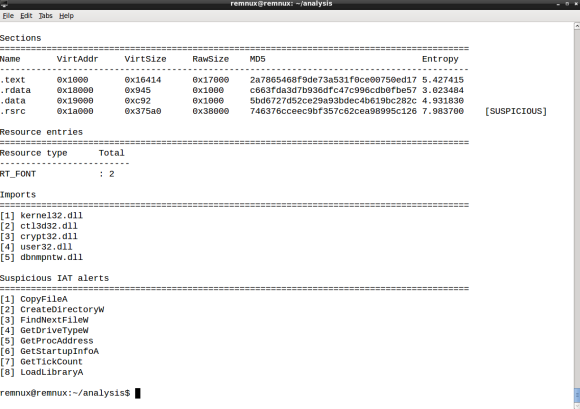Click the 'VirtSize' column header

point(145,59)
